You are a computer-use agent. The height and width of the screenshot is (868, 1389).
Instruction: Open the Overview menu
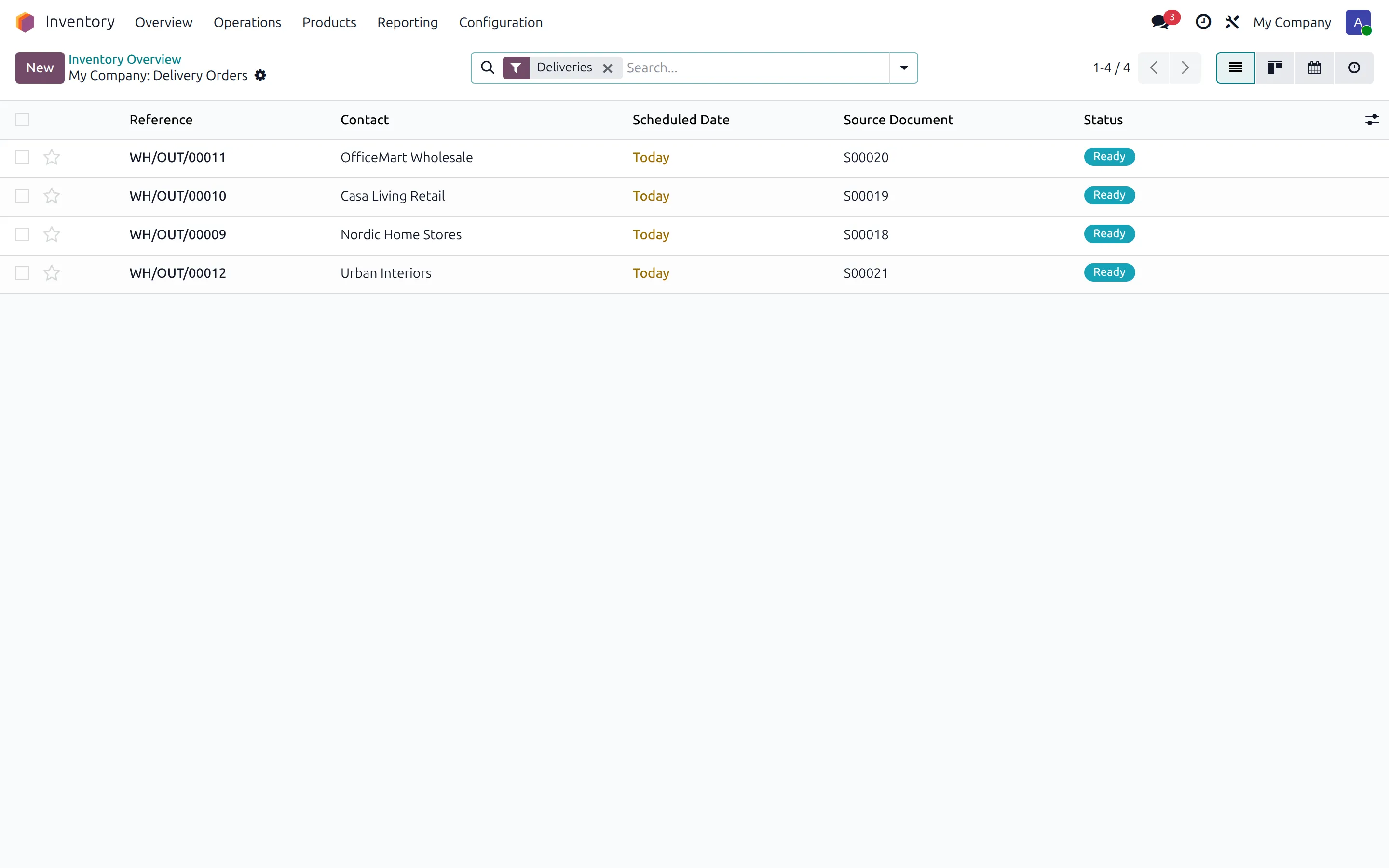coord(163,22)
